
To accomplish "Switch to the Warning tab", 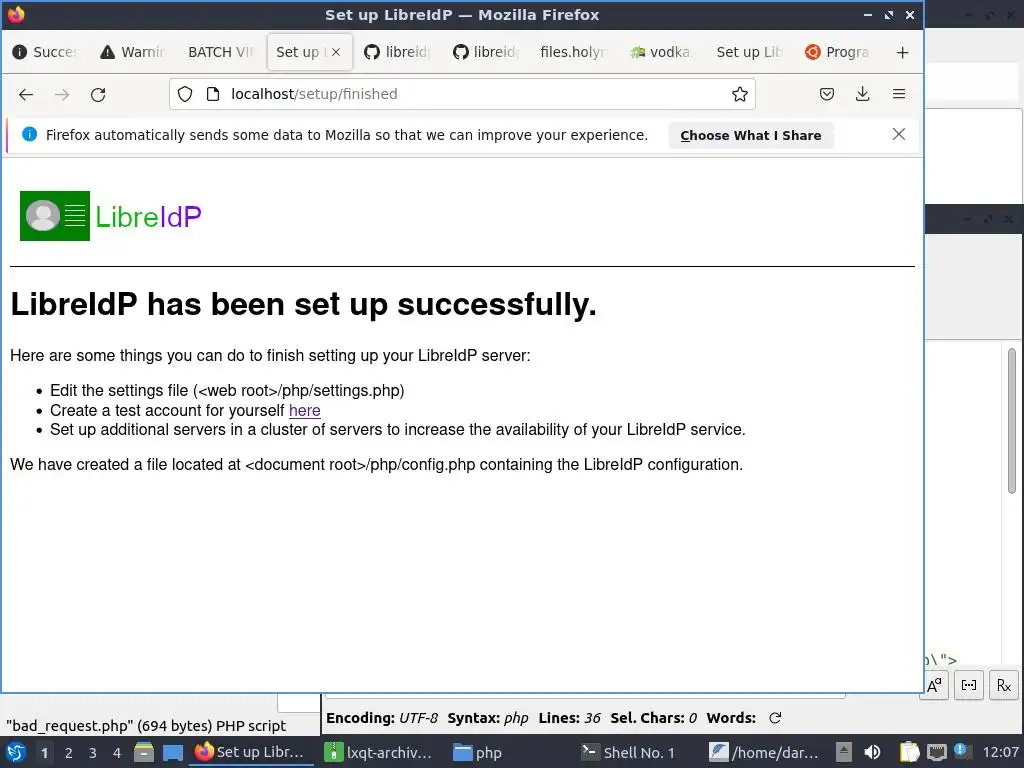I will [x=133, y=52].
